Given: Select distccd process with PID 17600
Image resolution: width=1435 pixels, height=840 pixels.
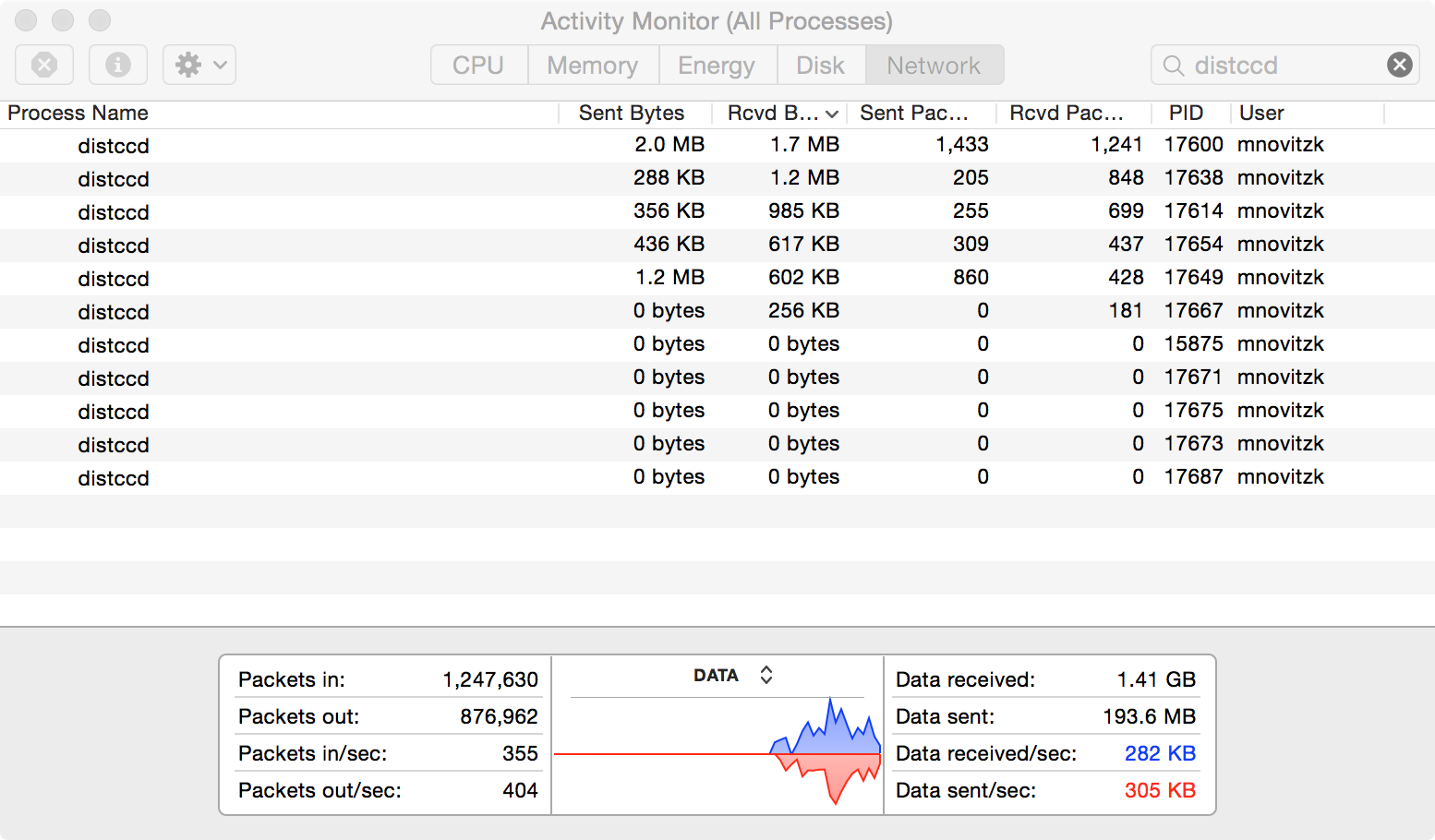Looking at the screenshot, I should [114, 146].
